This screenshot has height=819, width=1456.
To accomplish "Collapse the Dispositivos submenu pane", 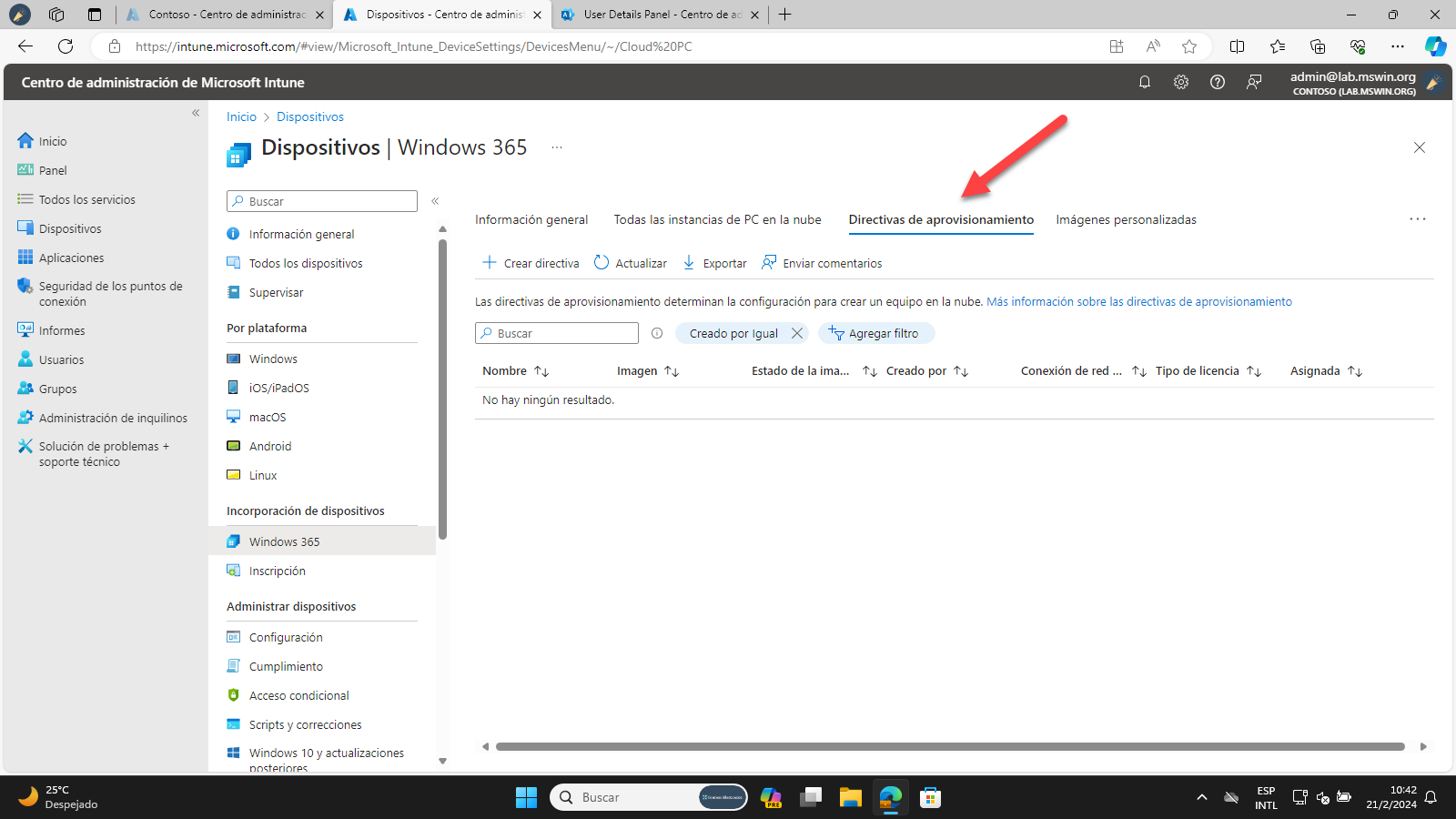I will pos(435,201).
